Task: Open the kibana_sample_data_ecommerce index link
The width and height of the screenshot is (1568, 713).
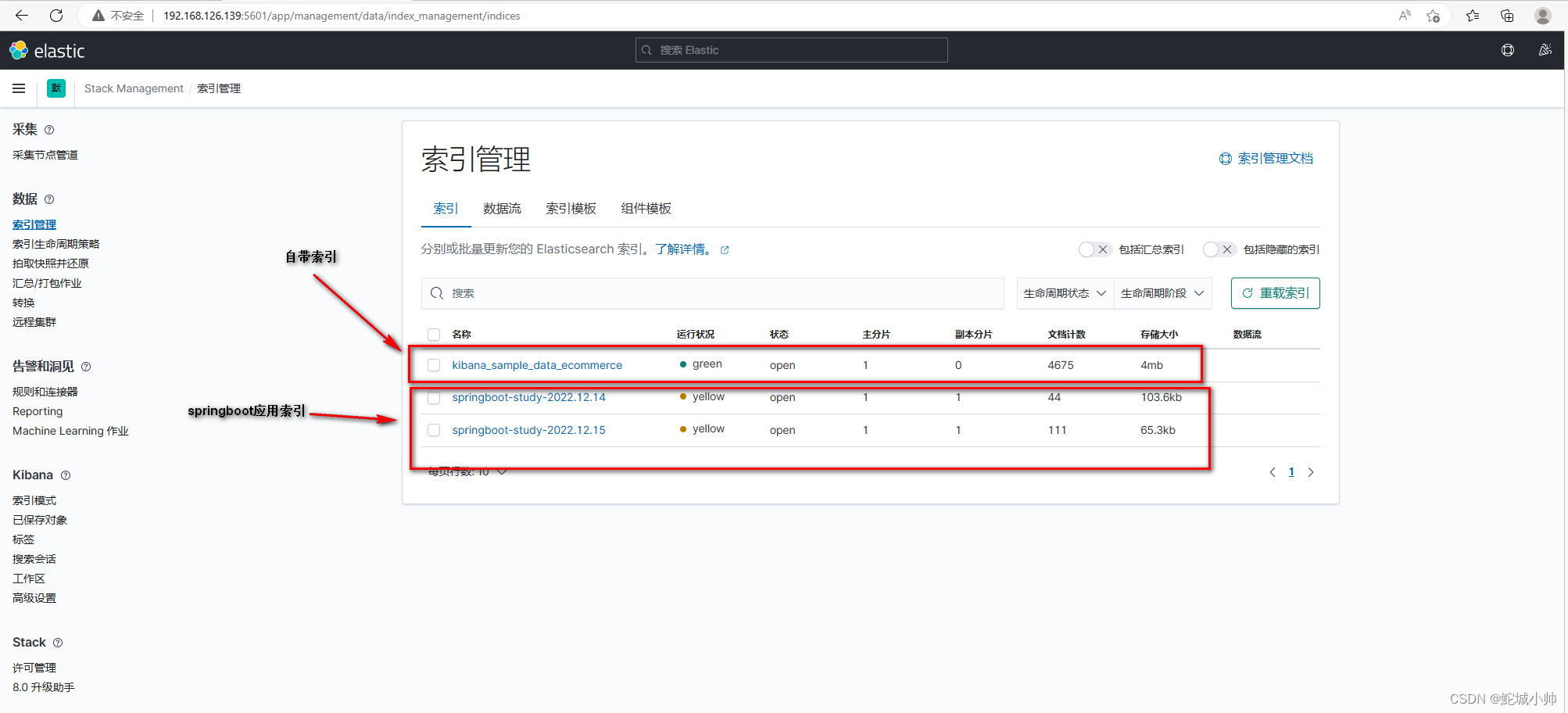Action: tap(537, 365)
